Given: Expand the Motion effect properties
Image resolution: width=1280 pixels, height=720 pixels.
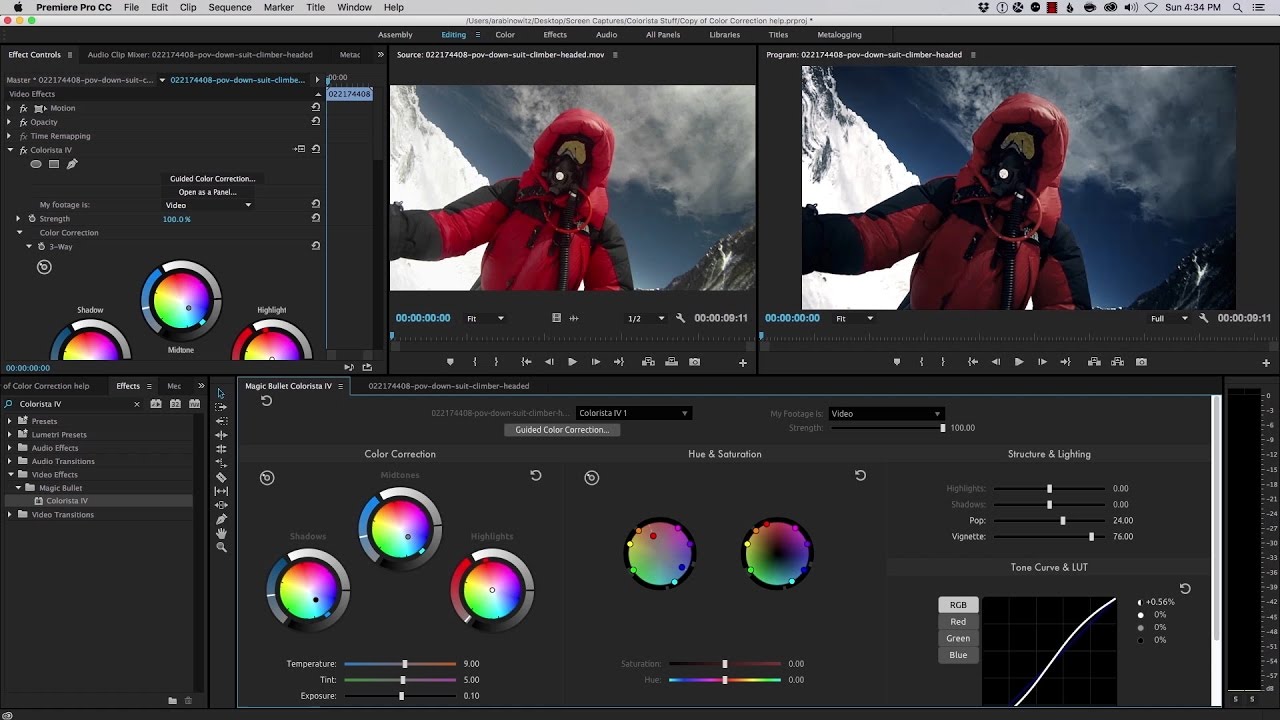Looking at the screenshot, I should 10,108.
